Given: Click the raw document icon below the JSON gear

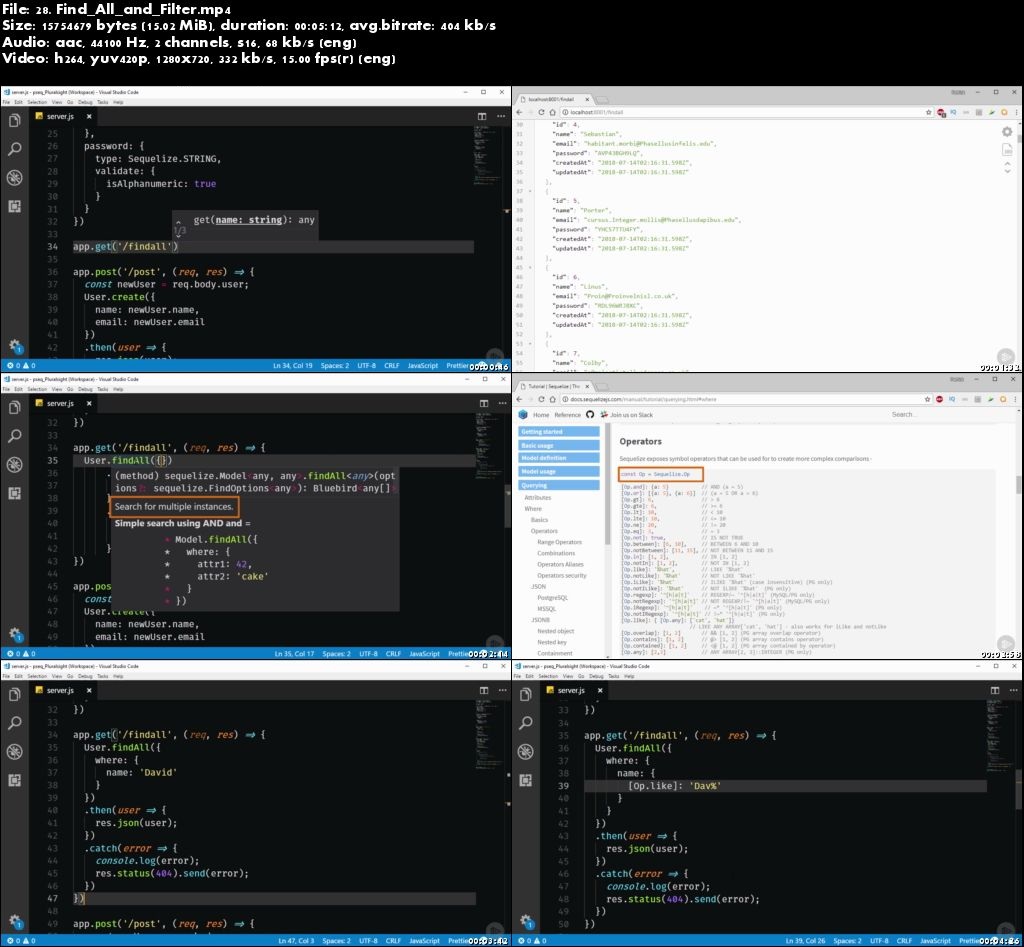Looking at the screenshot, I should click(x=1007, y=150).
